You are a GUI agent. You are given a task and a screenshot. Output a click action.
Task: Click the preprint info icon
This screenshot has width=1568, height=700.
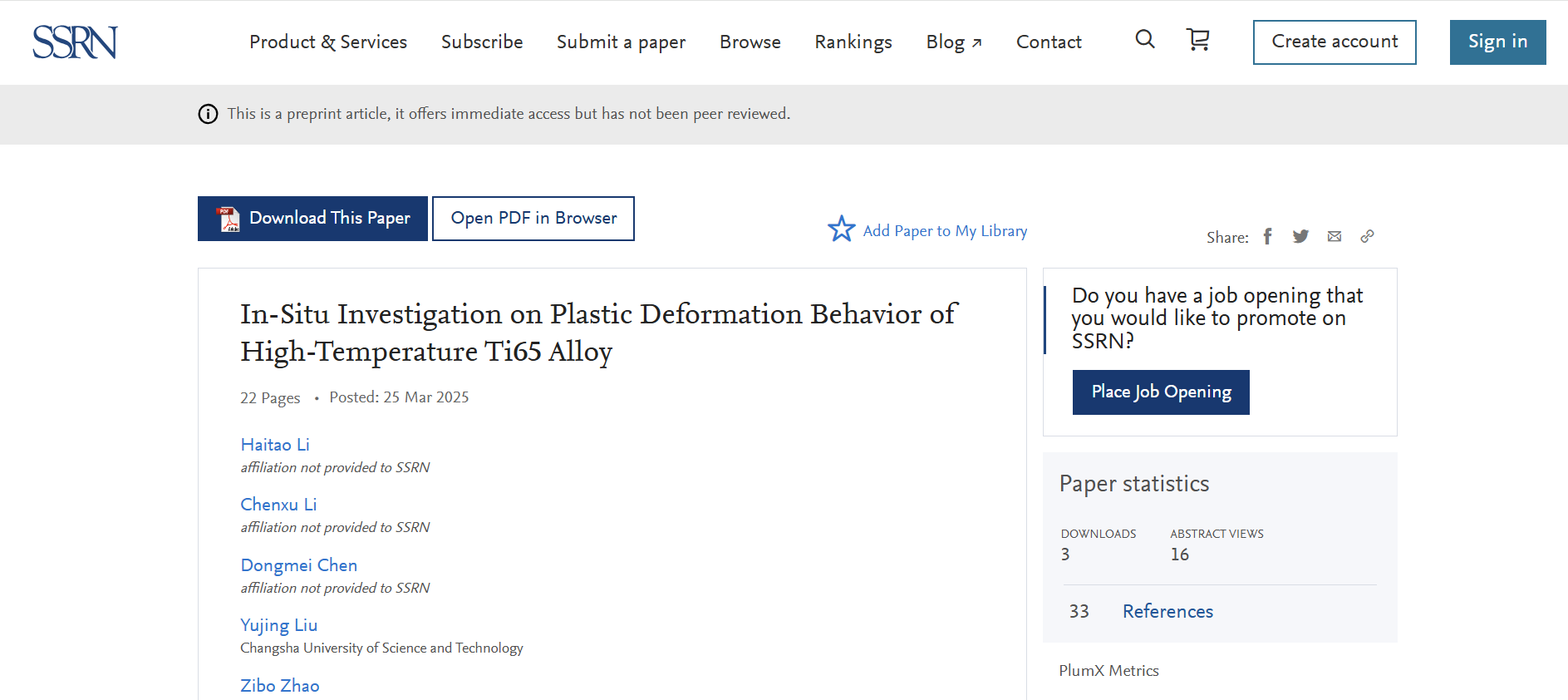(x=208, y=114)
